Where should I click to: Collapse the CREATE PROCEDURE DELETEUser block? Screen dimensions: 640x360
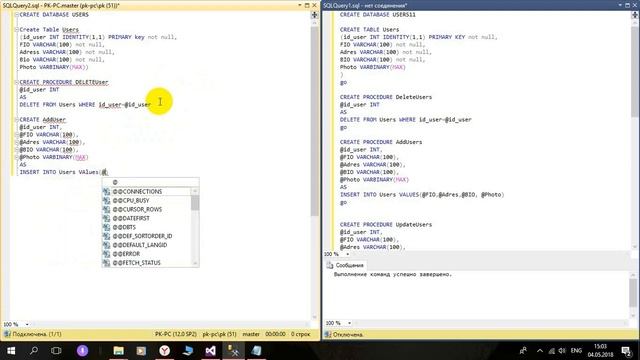pyautogui.click(x=17, y=82)
